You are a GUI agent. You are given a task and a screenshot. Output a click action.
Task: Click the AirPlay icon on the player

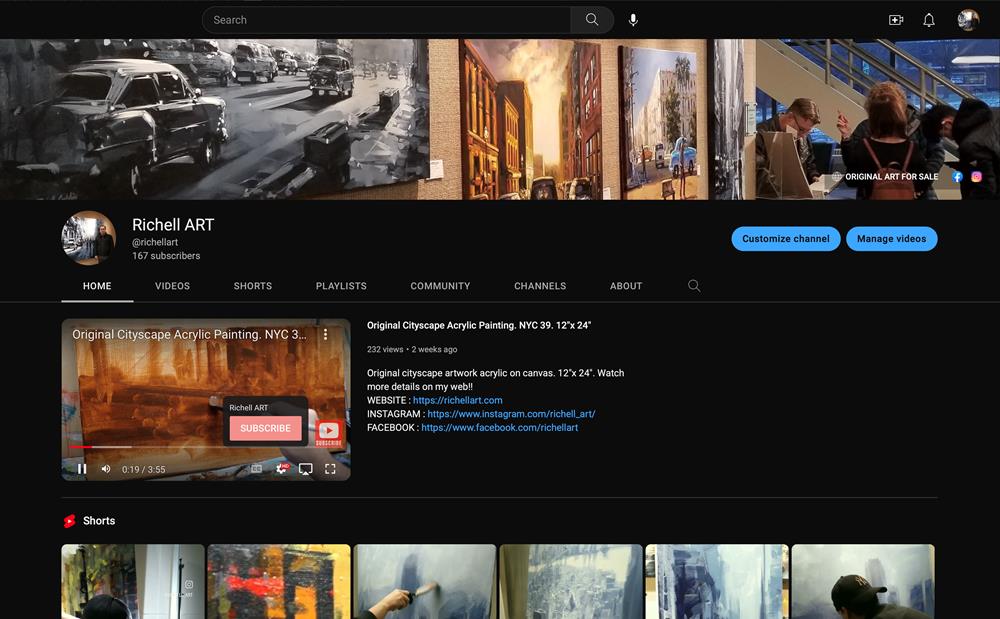(x=305, y=469)
